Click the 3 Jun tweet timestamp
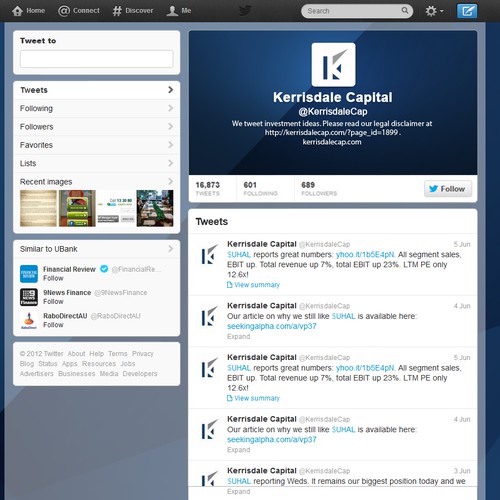Image resolution: width=500 pixels, height=500 pixels. pyautogui.click(x=462, y=471)
